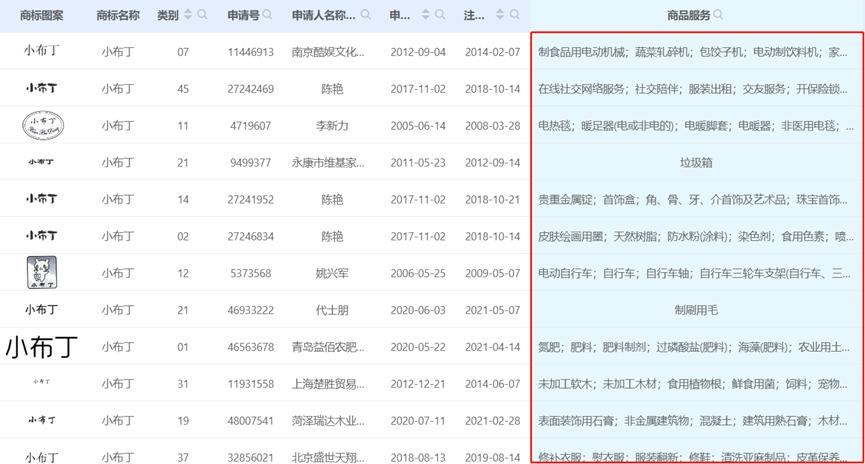Click the trademark image in row 9499377
The width and height of the screenshot is (865, 464).
tap(41, 162)
